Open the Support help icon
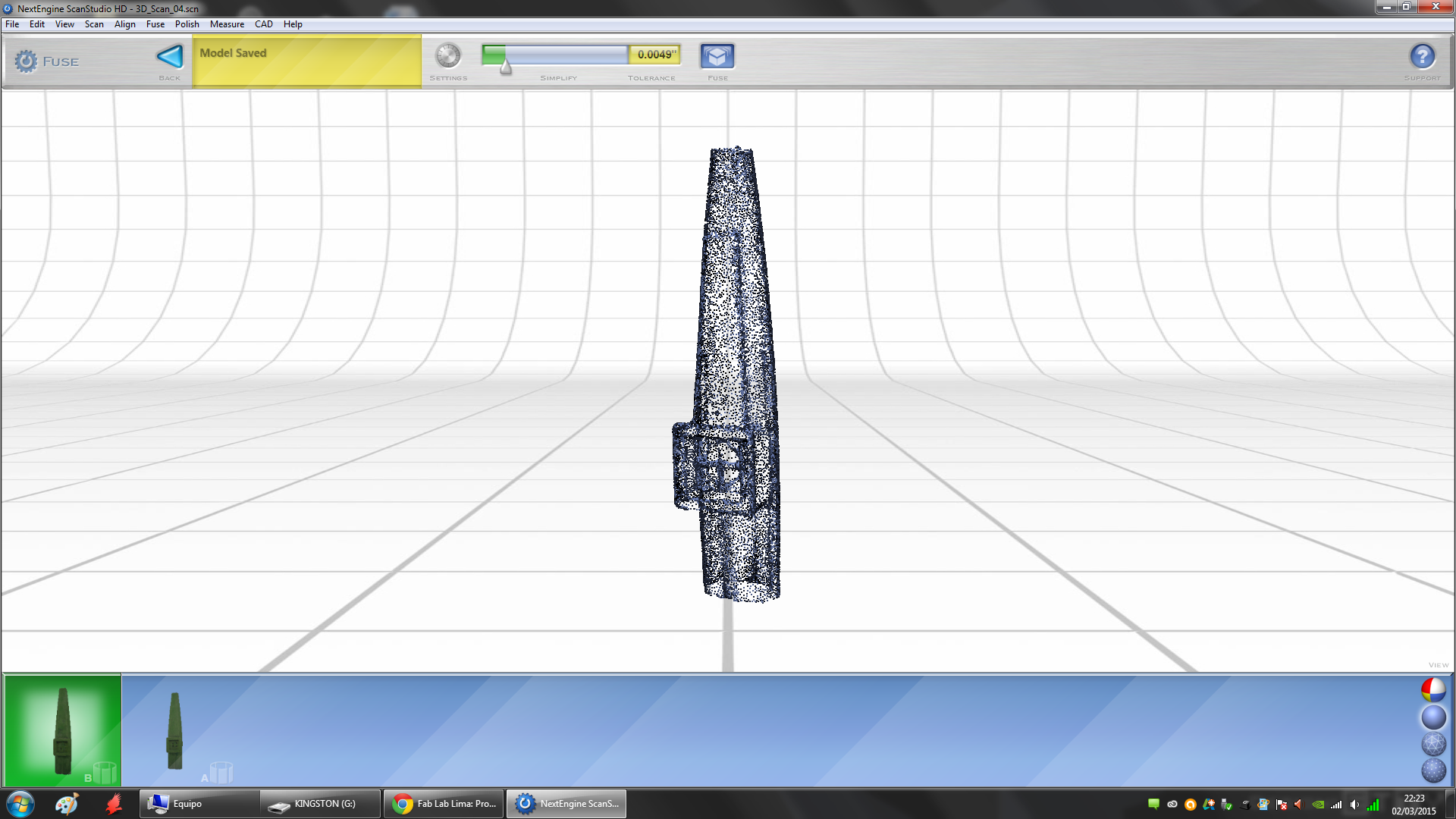Image resolution: width=1456 pixels, height=819 pixels. (x=1422, y=57)
